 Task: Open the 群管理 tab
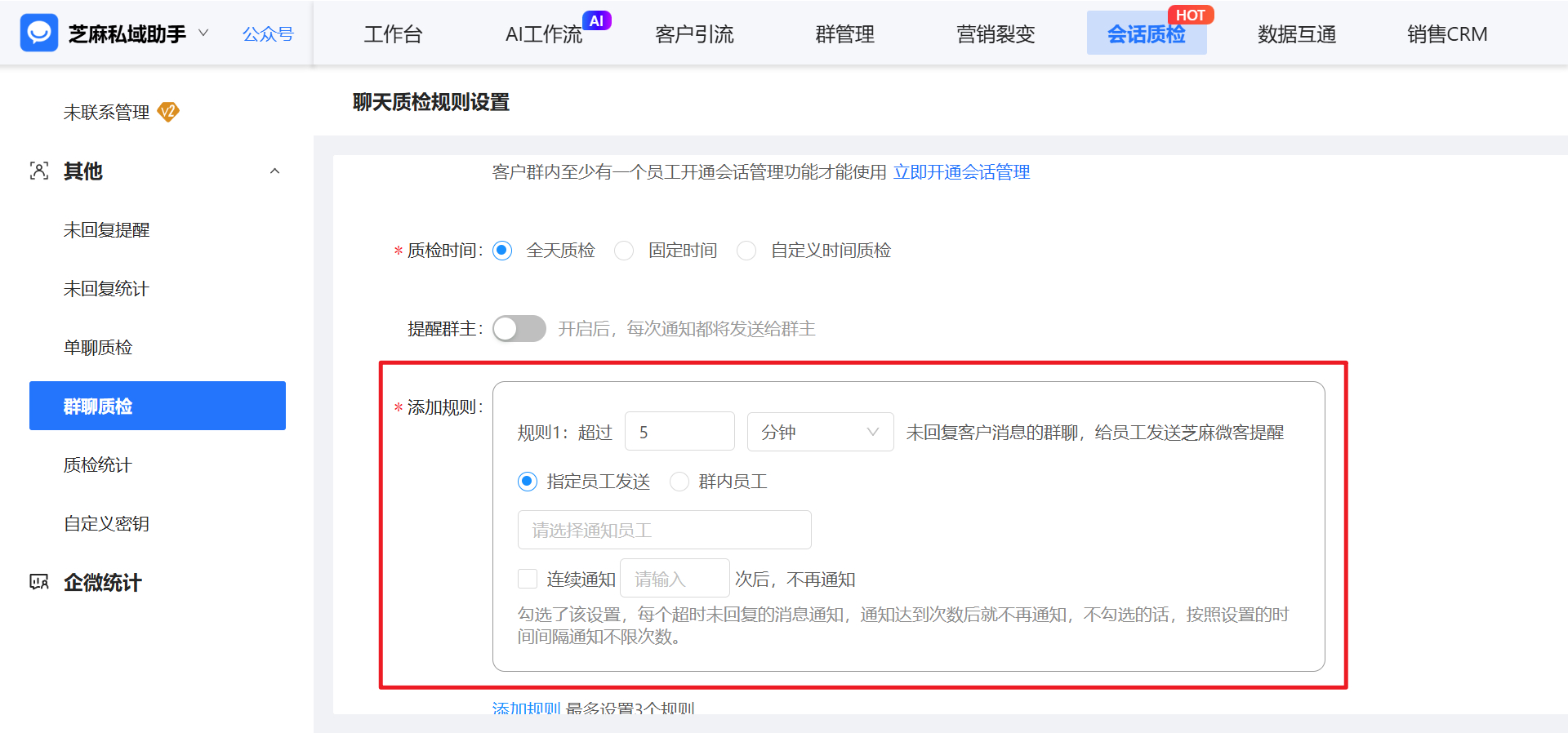pyautogui.click(x=844, y=34)
